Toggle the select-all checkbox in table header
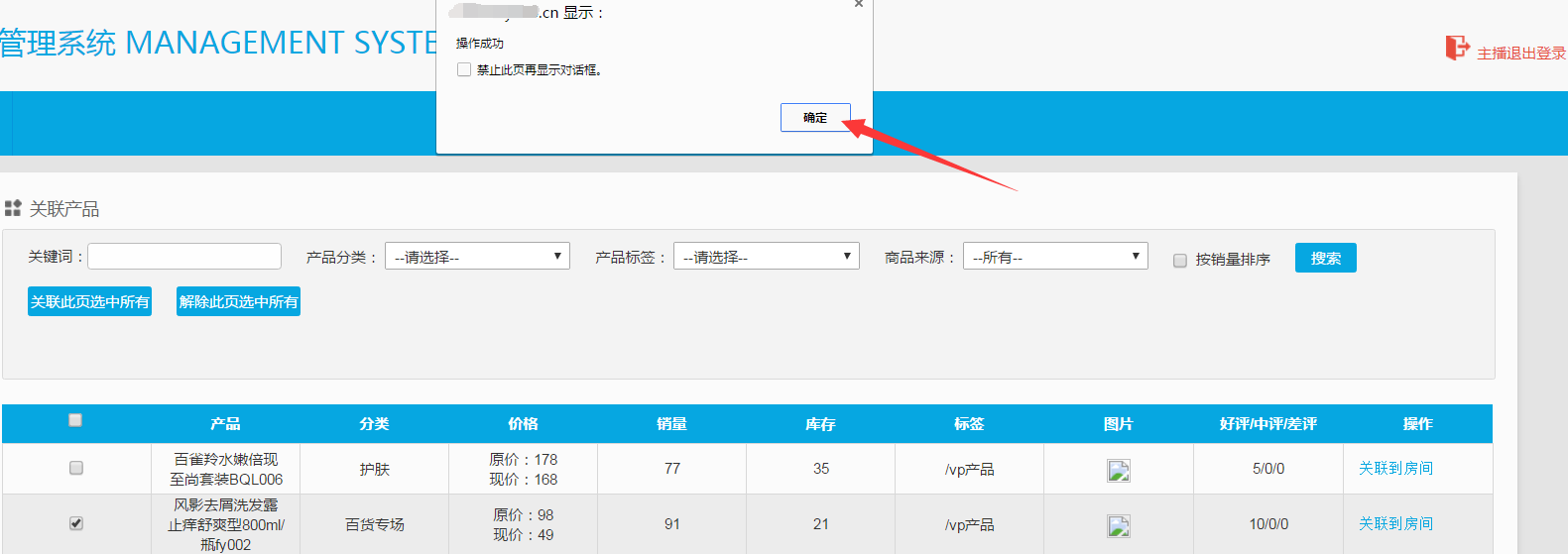Image resolution: width=1568 pixels, height=554 pixels. tap(75, 420)
